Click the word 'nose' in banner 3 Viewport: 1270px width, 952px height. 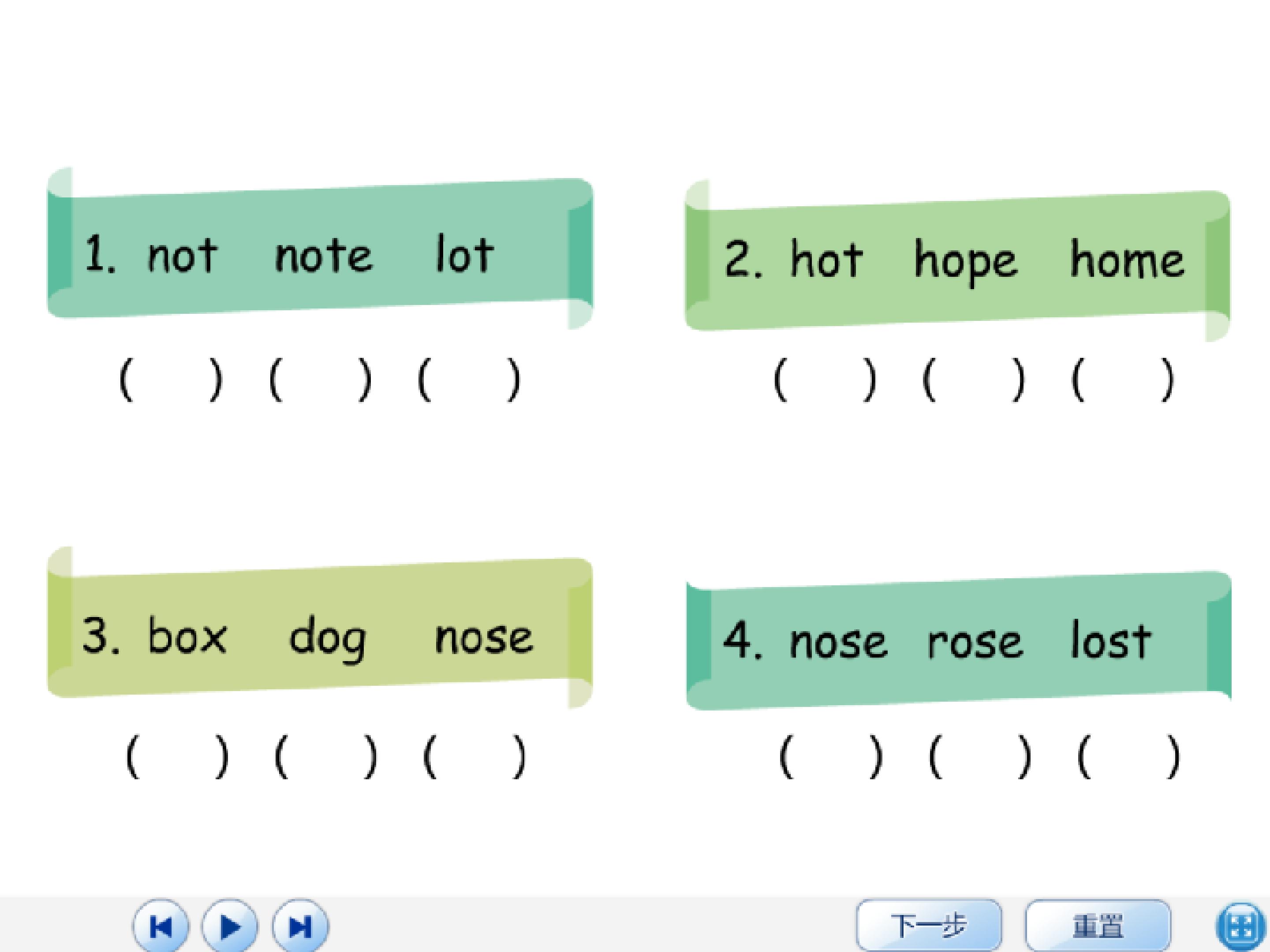(484, 638)
